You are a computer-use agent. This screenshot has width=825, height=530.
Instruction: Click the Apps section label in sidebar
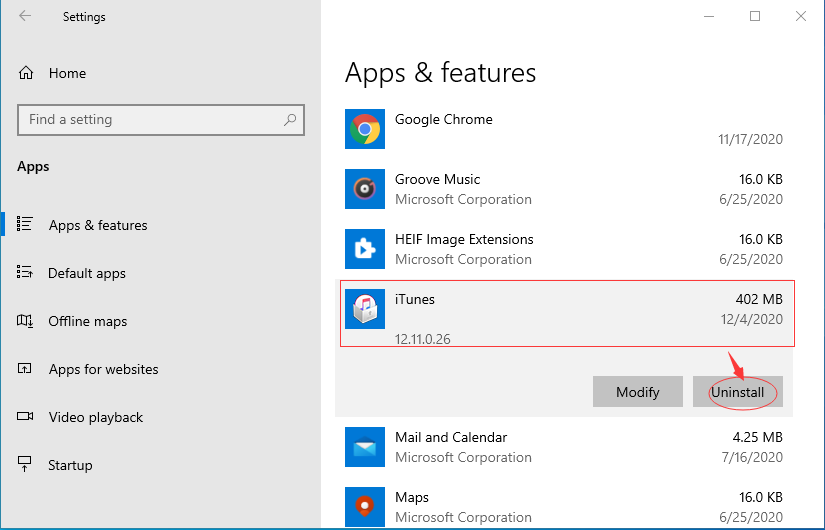click(x=33, y=166)
